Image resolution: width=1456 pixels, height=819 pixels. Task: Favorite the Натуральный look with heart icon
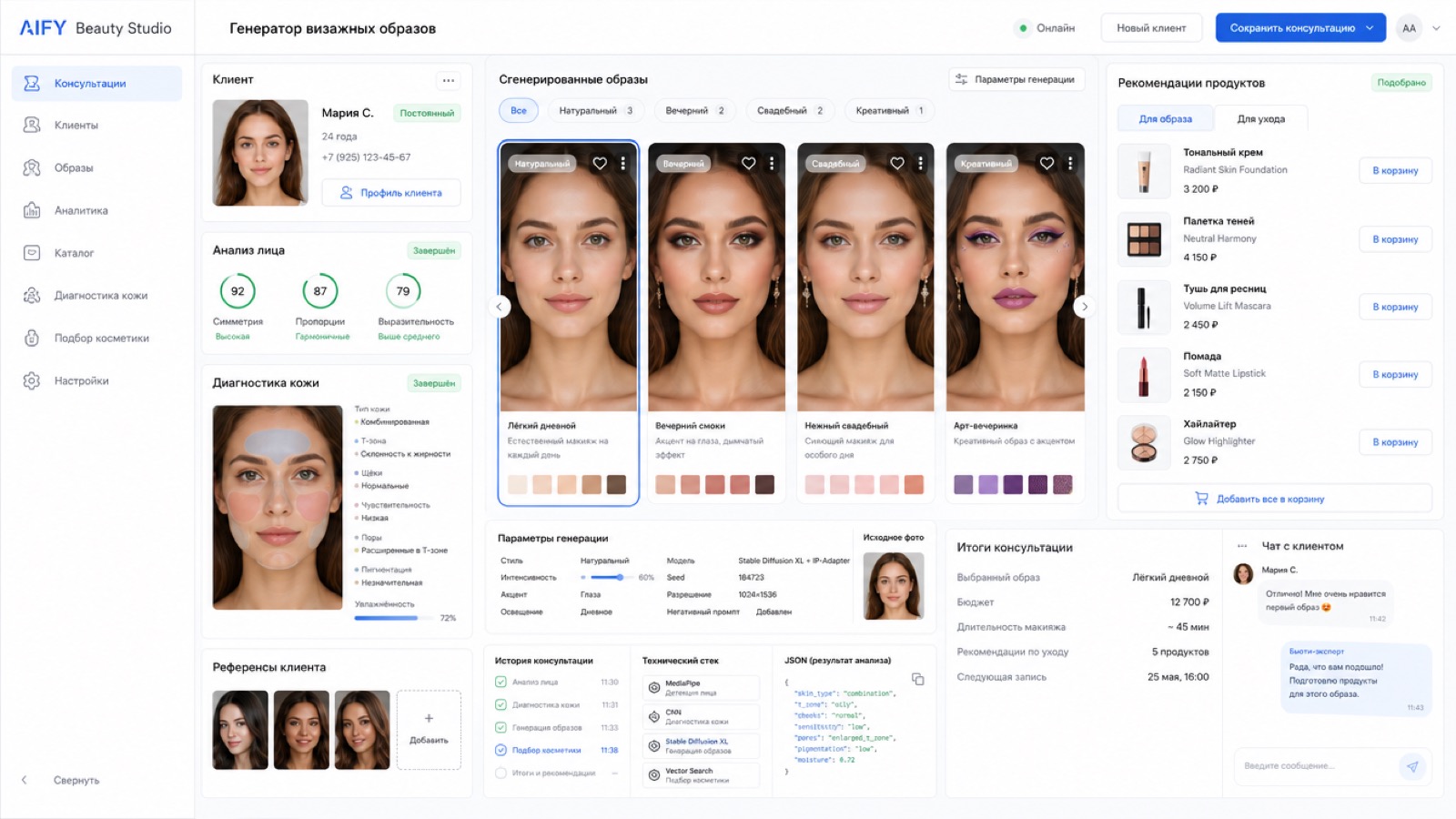coord(600,164)
